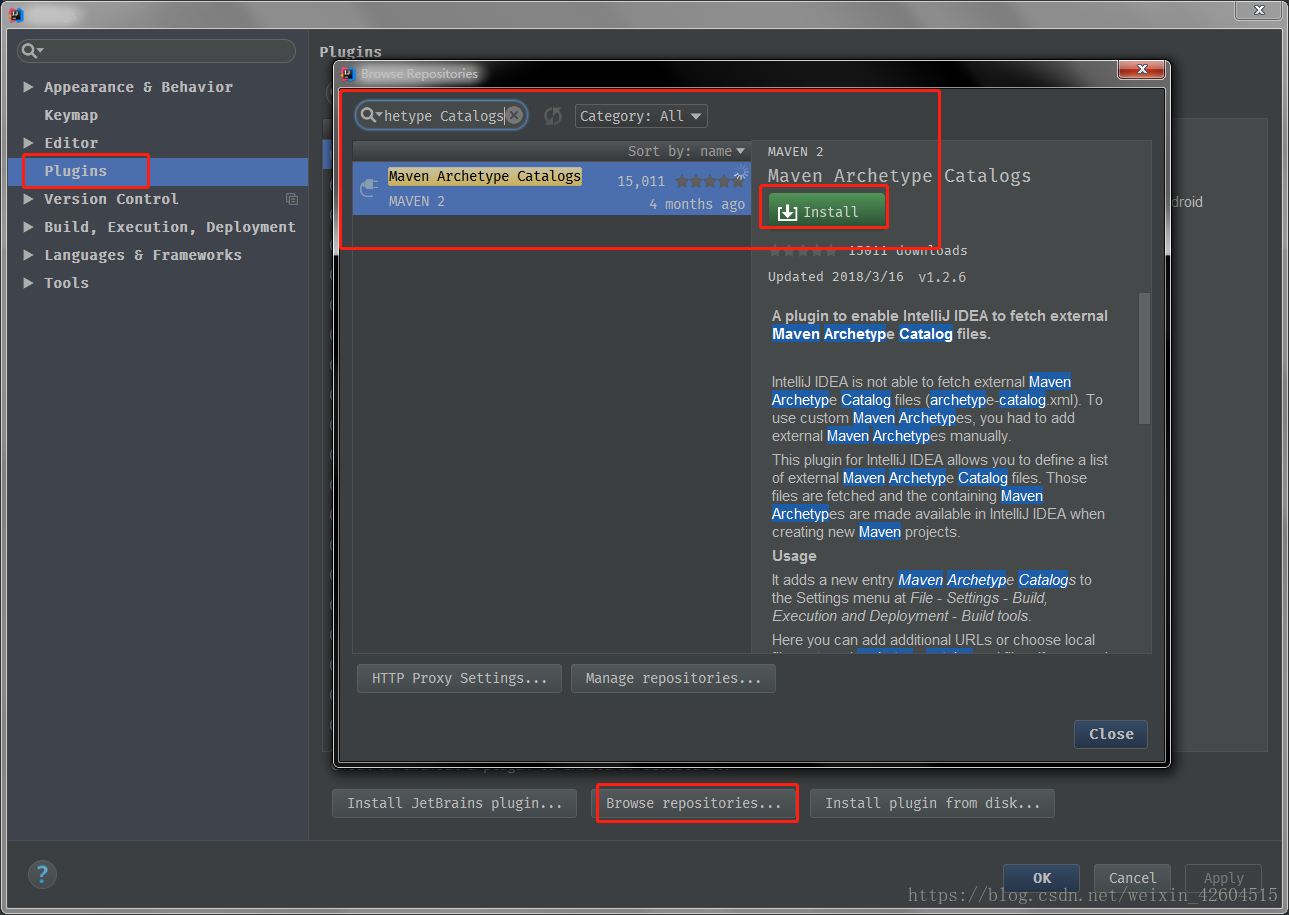
Task: Close Browse Repositories with title bar X
Action: tap(1140, 70)
